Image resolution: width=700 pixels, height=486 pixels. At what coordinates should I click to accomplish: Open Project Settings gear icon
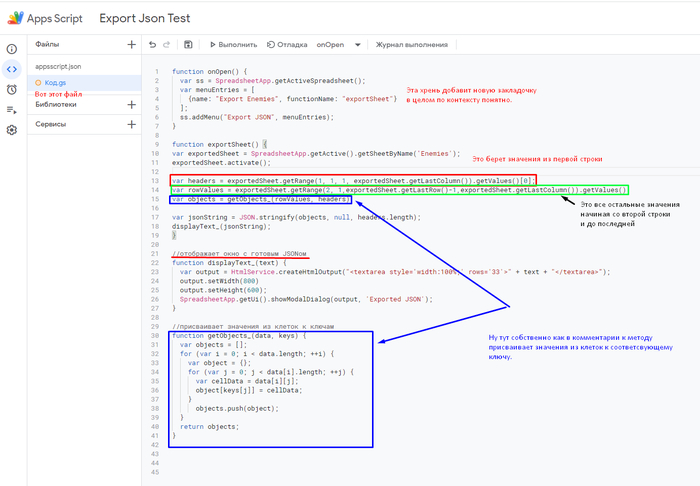point(11,130)
